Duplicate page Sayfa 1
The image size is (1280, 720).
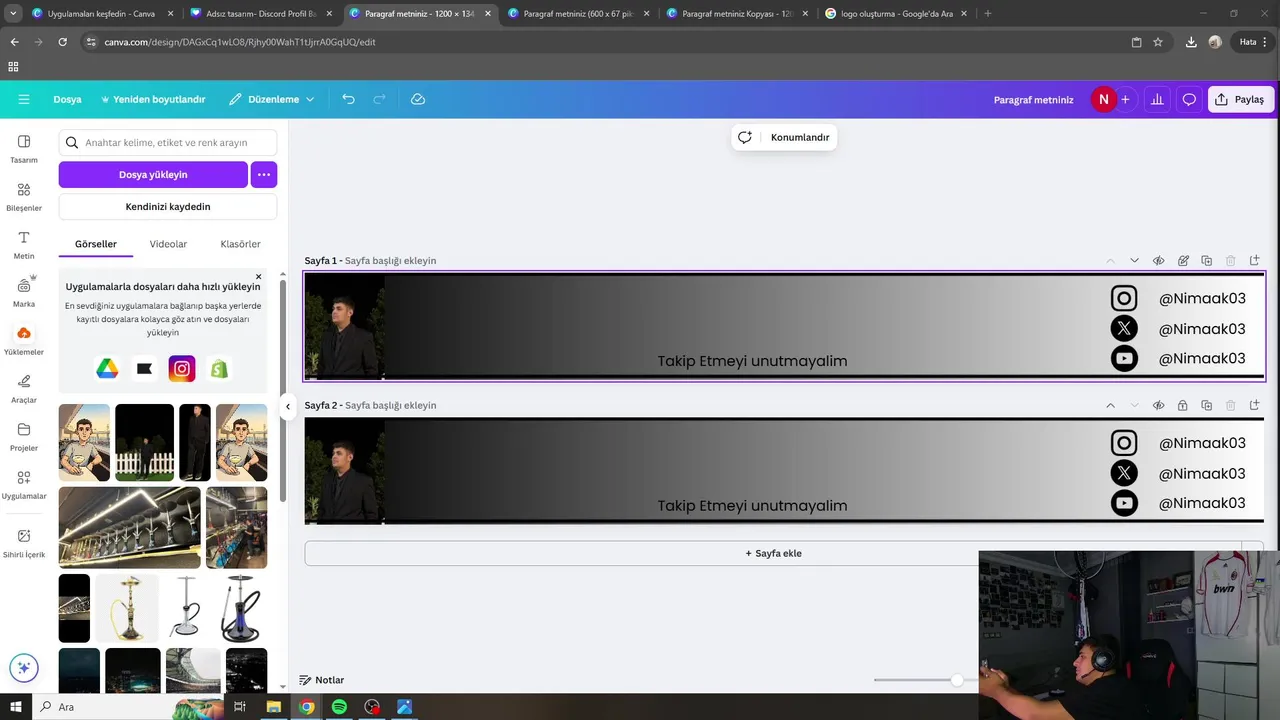(1206, 261)
